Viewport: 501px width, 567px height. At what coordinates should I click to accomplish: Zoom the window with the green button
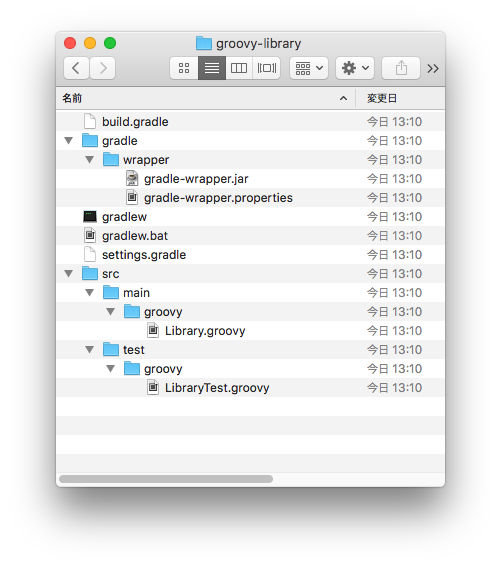point(110,43)
